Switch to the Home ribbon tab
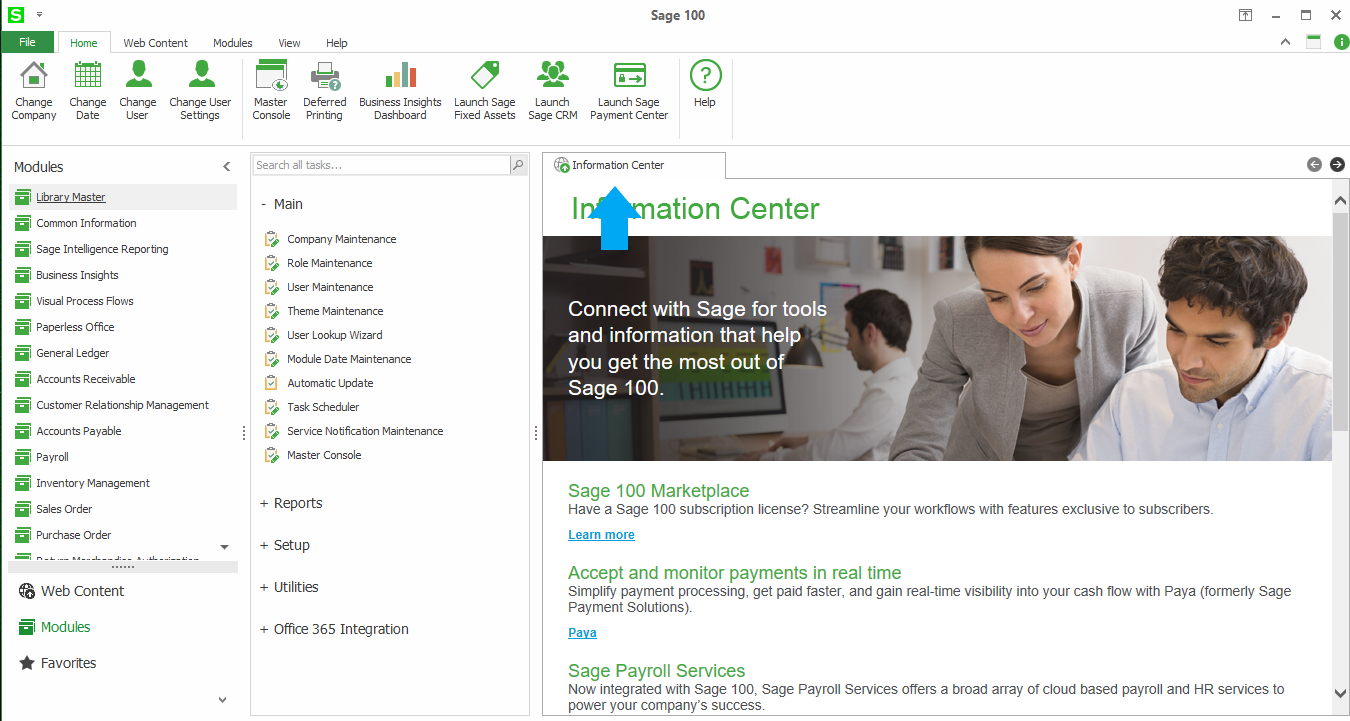This screenshot has width=1350, height=721. [84, 43]
